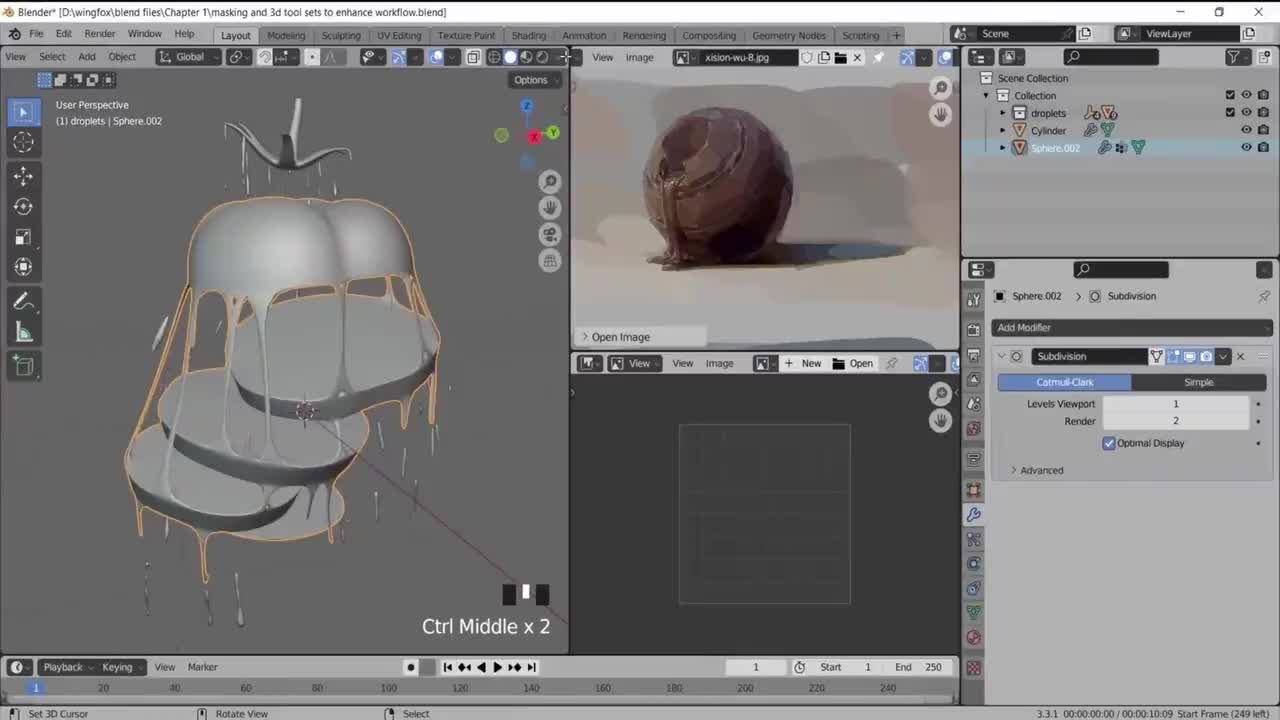Select the Rotate tool

(23, 206)
